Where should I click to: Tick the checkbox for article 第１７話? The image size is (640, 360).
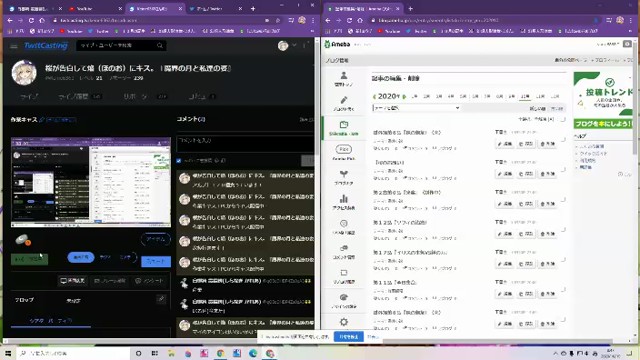(x=563, y=259)
